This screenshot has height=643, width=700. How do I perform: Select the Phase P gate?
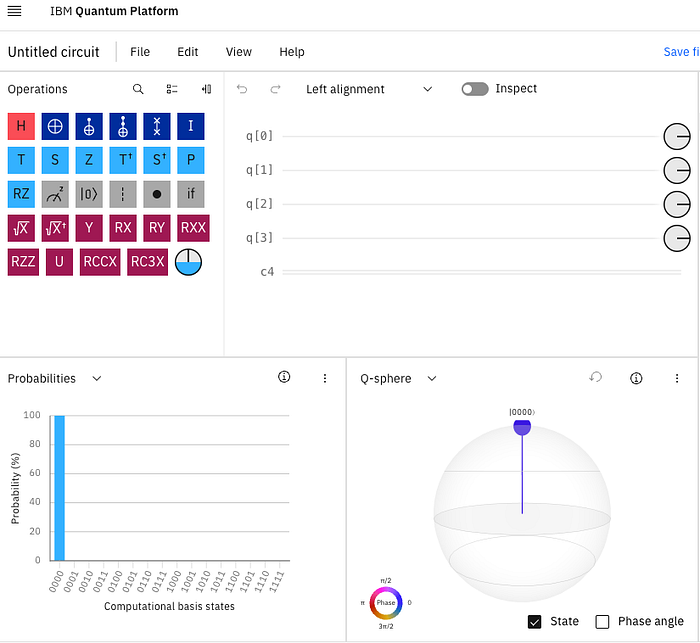tap(191, 160)
